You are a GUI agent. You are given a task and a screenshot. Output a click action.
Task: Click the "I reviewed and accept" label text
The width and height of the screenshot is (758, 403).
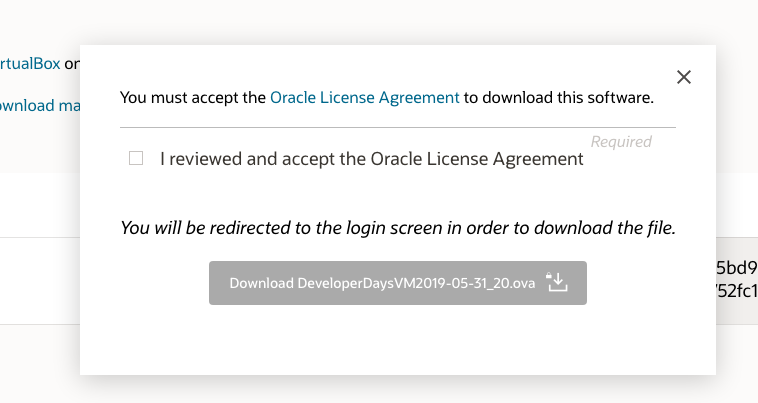[x=371, y=158]
